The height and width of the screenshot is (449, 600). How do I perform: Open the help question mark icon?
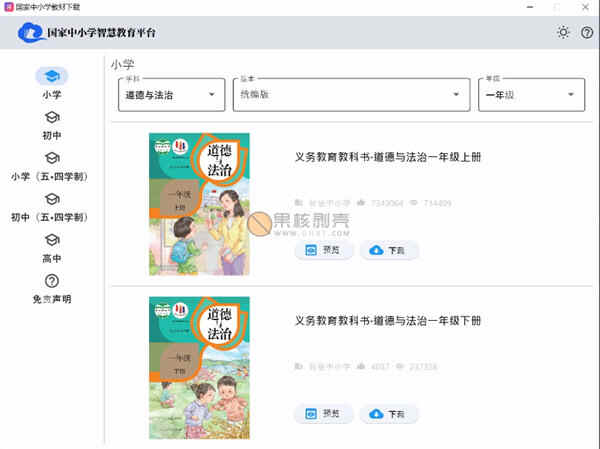pyautogui.click(x=587, y=33)
